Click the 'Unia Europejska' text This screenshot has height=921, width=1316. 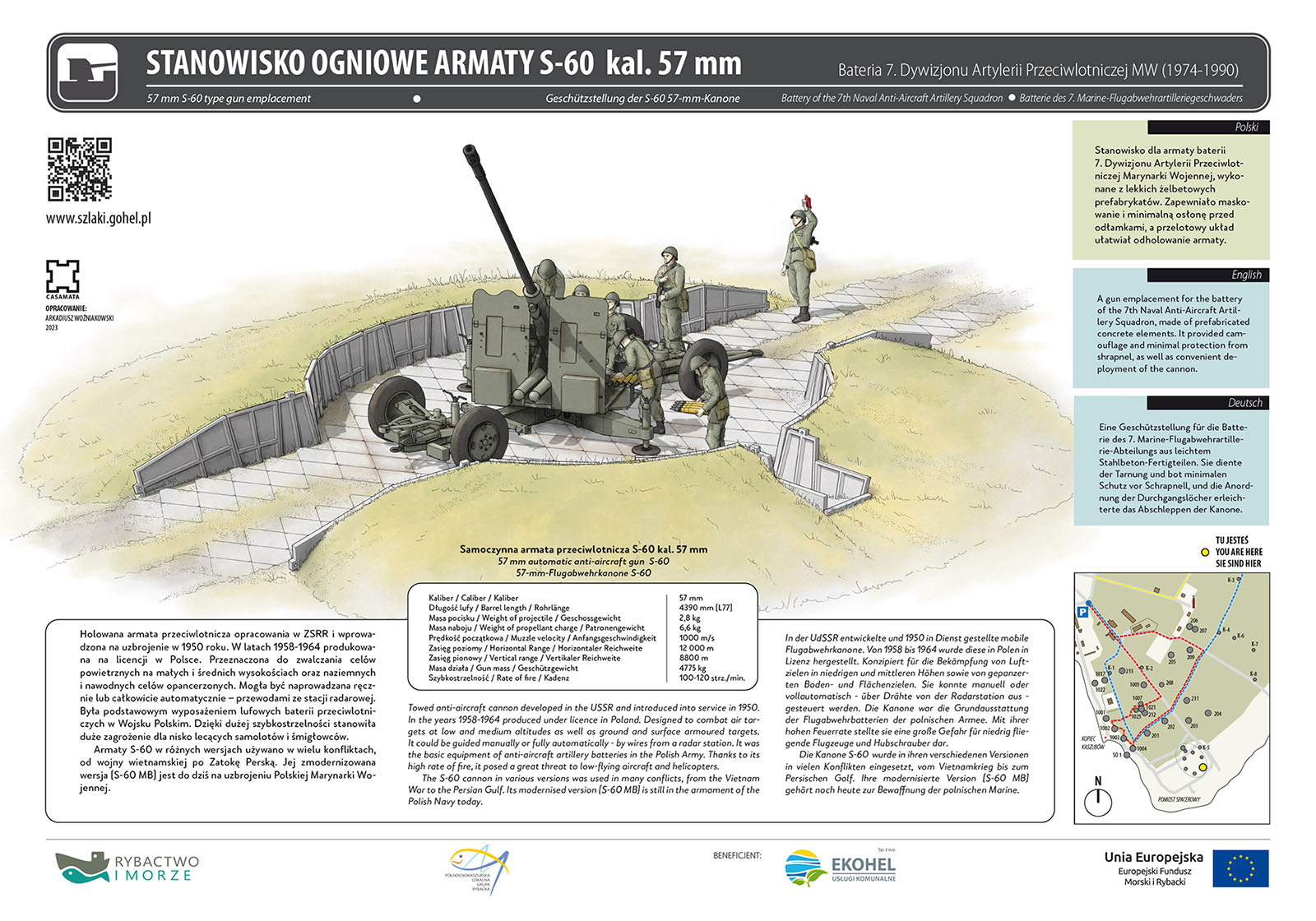[x=1153, y=857]
